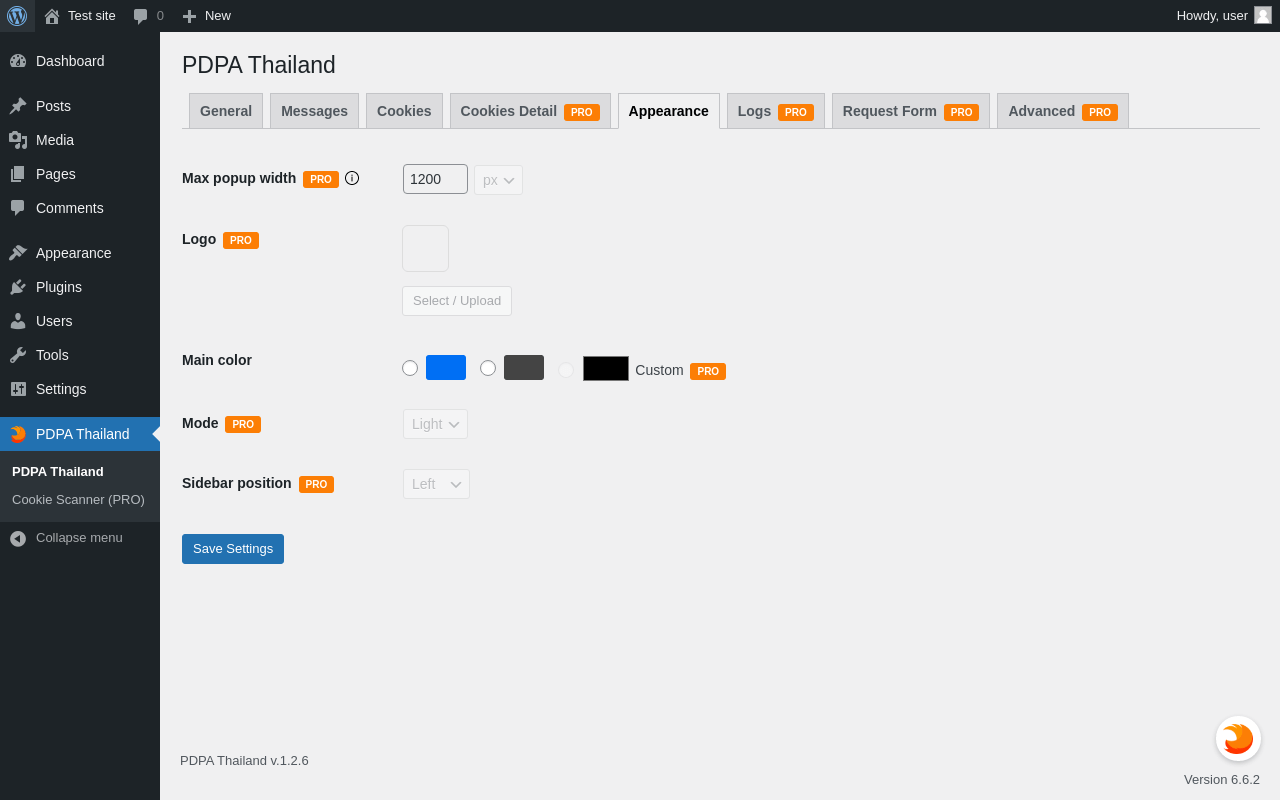Viewport: 1280px width, 800px height.
Task: Click the home icon beside Test site
Action: [x=52, y=16]
